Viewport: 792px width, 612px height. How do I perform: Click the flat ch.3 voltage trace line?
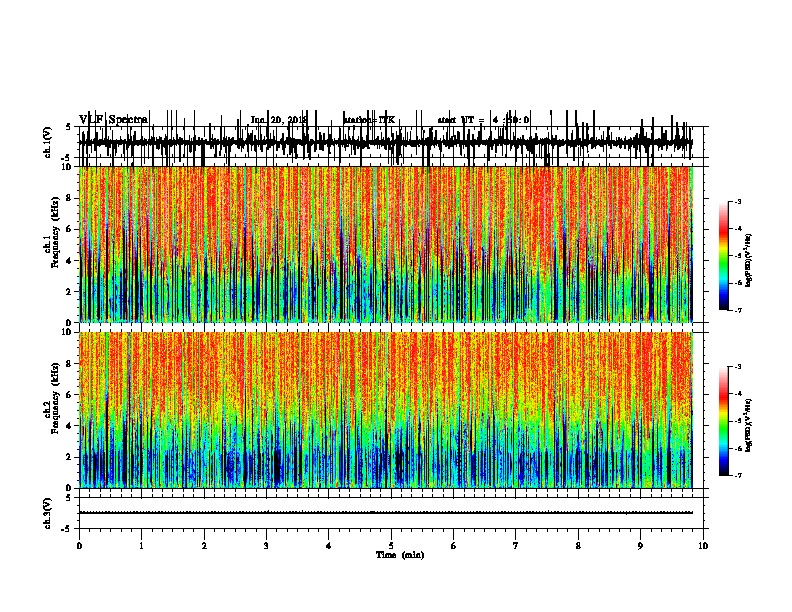pos(386,513)
